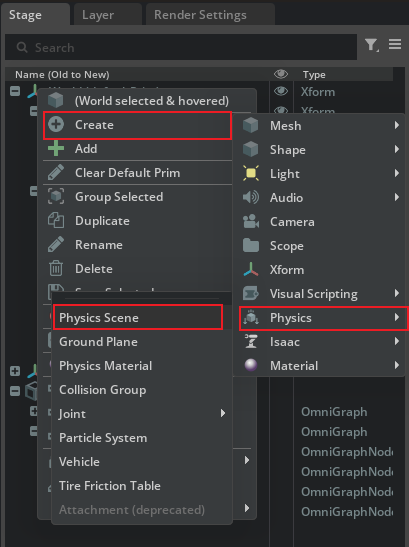Click the Camera icon in submenu

click(251, 221)
